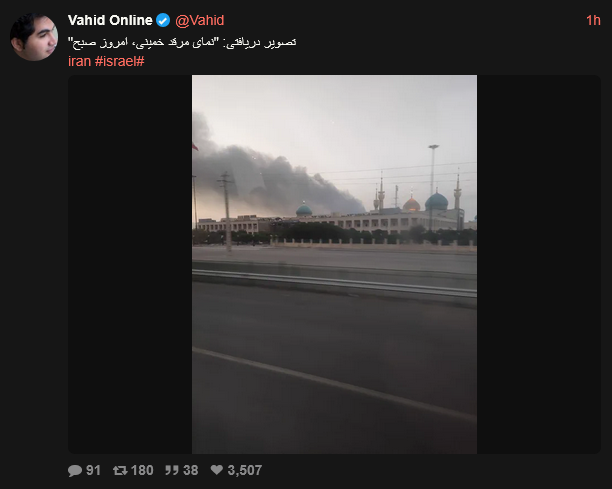Click the 38 quotes count
The height and width of the screenshot is (489, 612).
pos(190,470)
